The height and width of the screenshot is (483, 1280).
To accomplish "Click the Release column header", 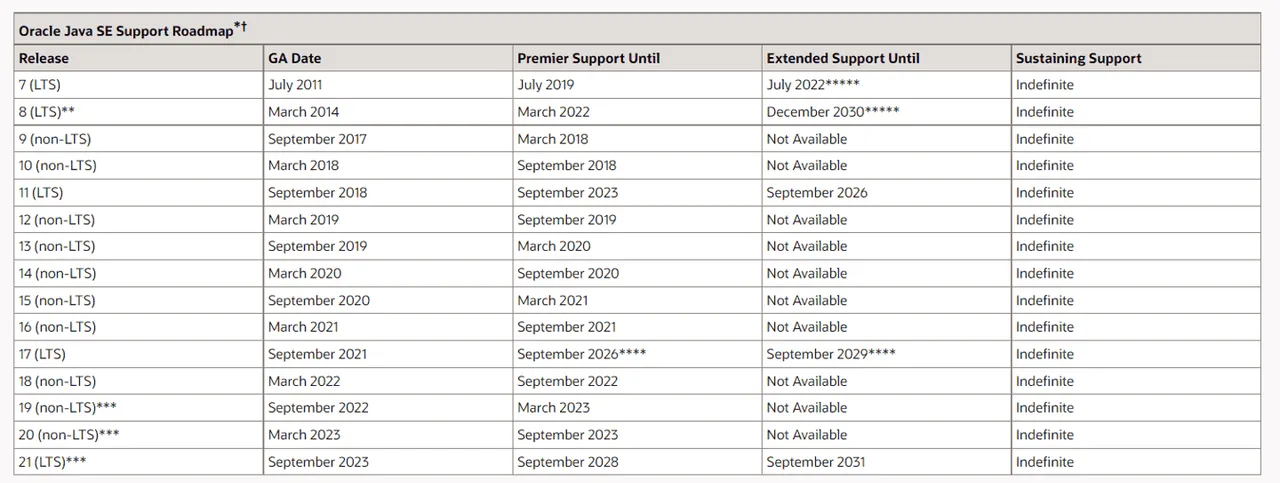I will click(x=44, y=58).
